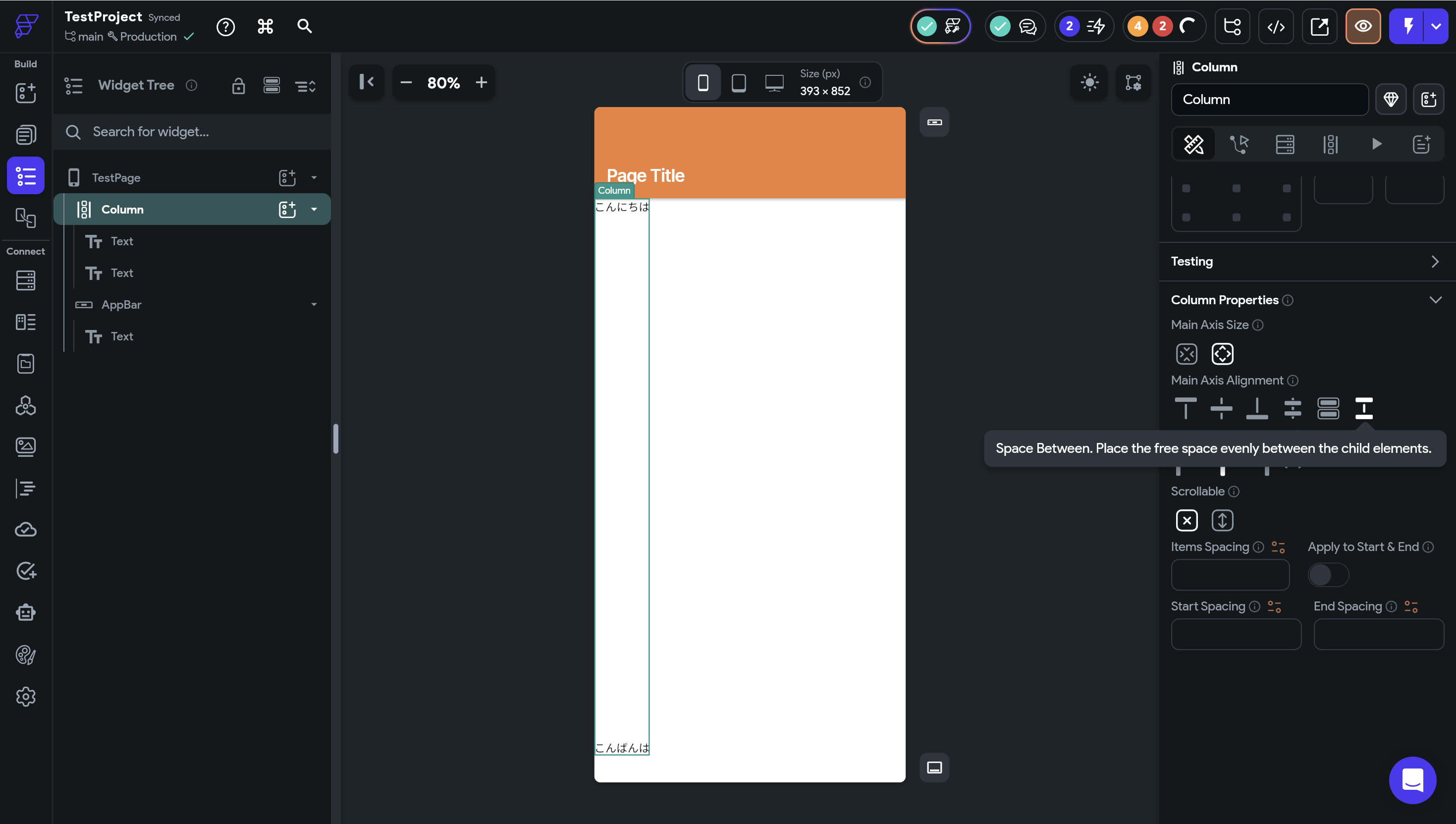
Task: Open the developer code view icon
Action: pos(1276,27)
